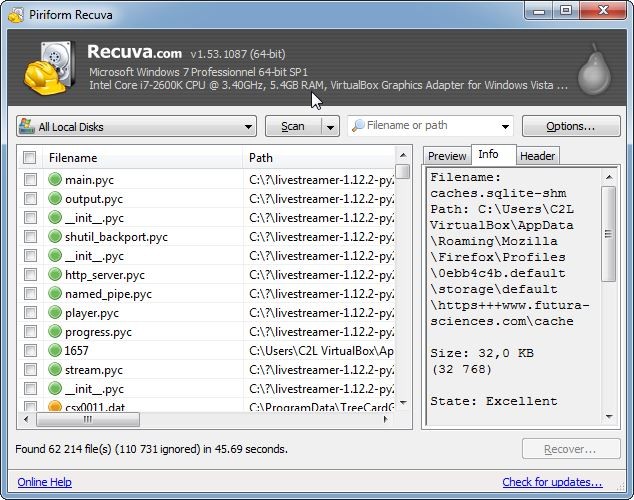This screenshot has width=634, height=500.
Task: Click green state icon next to file 1657
Action: pos(55,350)
